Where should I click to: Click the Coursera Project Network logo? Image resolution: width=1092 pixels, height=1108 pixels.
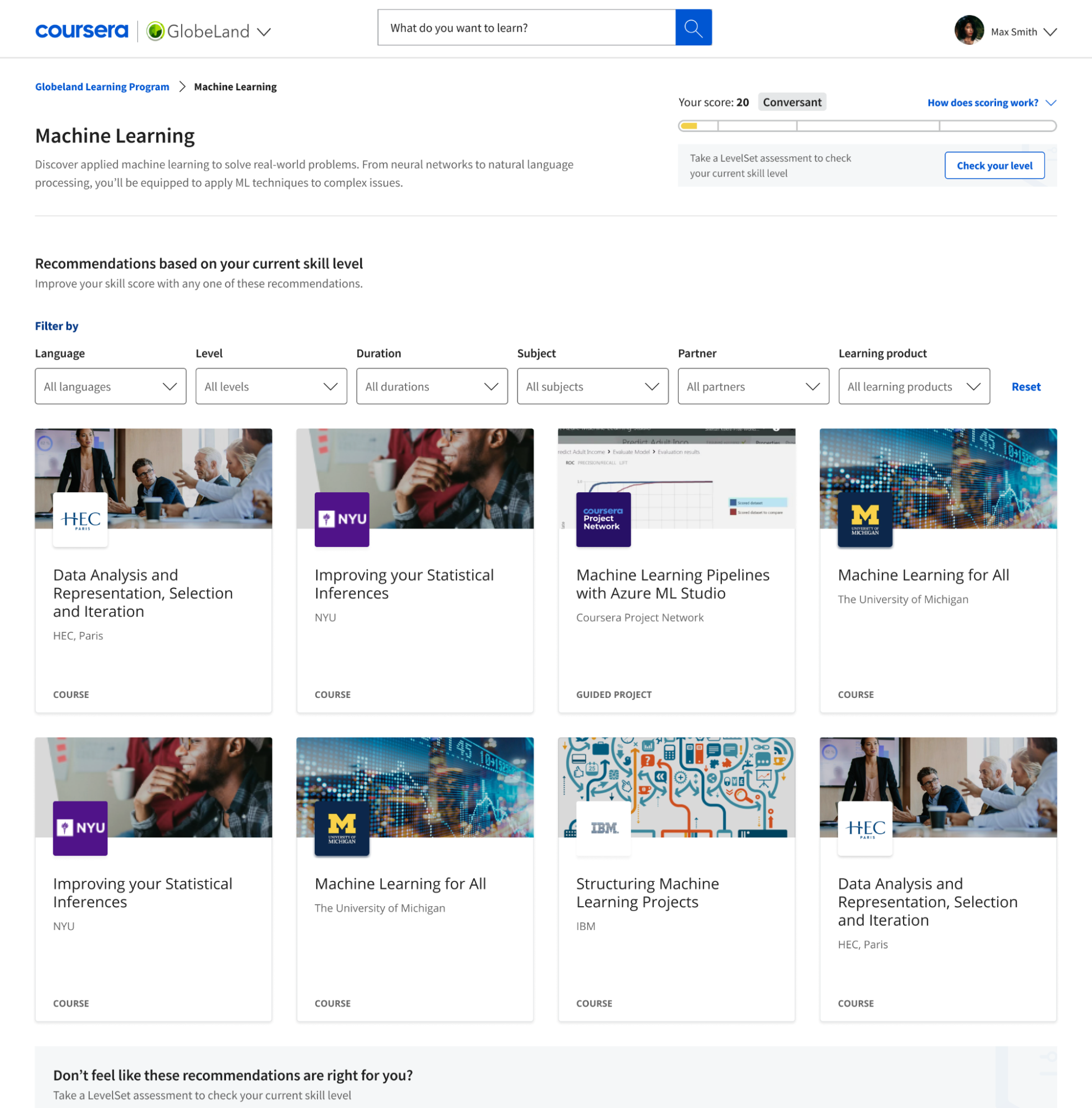coord(603,519)
